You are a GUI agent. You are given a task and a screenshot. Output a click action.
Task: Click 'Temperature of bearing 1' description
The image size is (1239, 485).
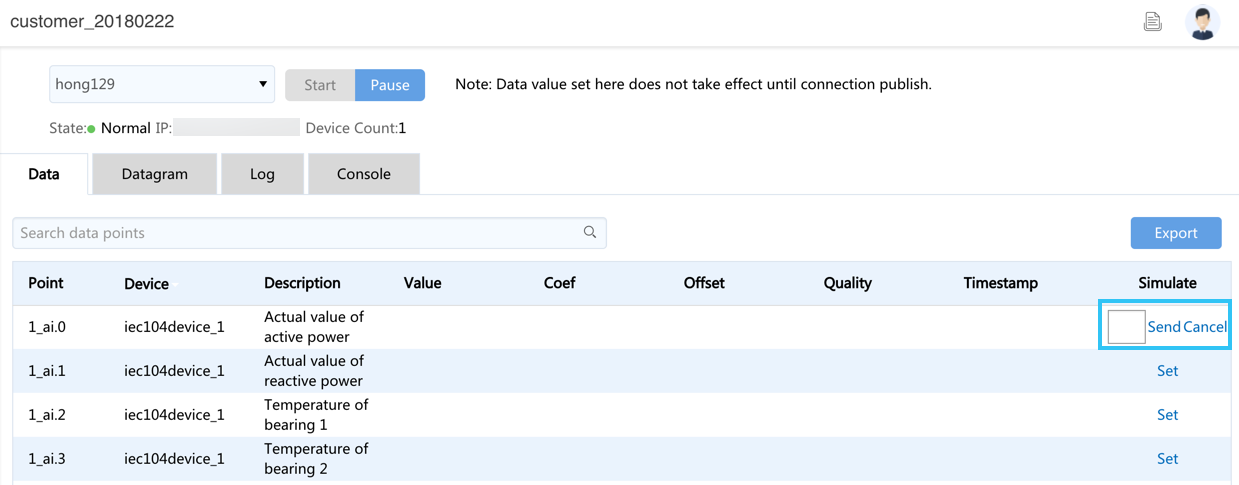pos(316,415)
